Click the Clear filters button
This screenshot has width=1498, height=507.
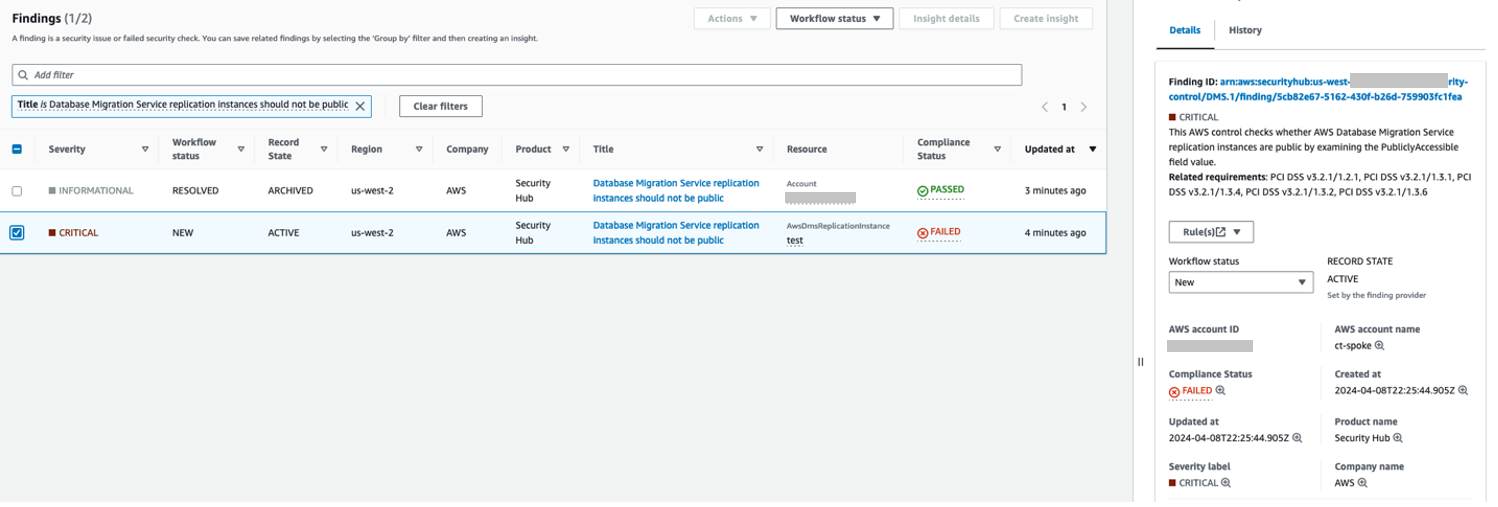pyautogui.click(x=440, y=106)
